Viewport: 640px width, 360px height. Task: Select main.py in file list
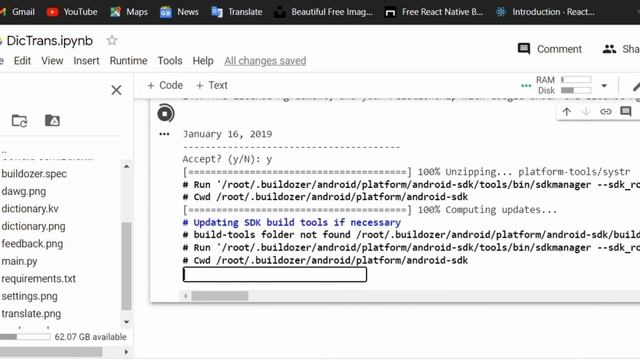pyautogui.click(x=19, y=261)
